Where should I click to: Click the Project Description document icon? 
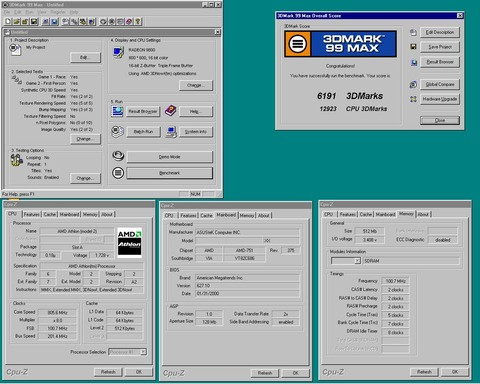(x=15, y=49)
